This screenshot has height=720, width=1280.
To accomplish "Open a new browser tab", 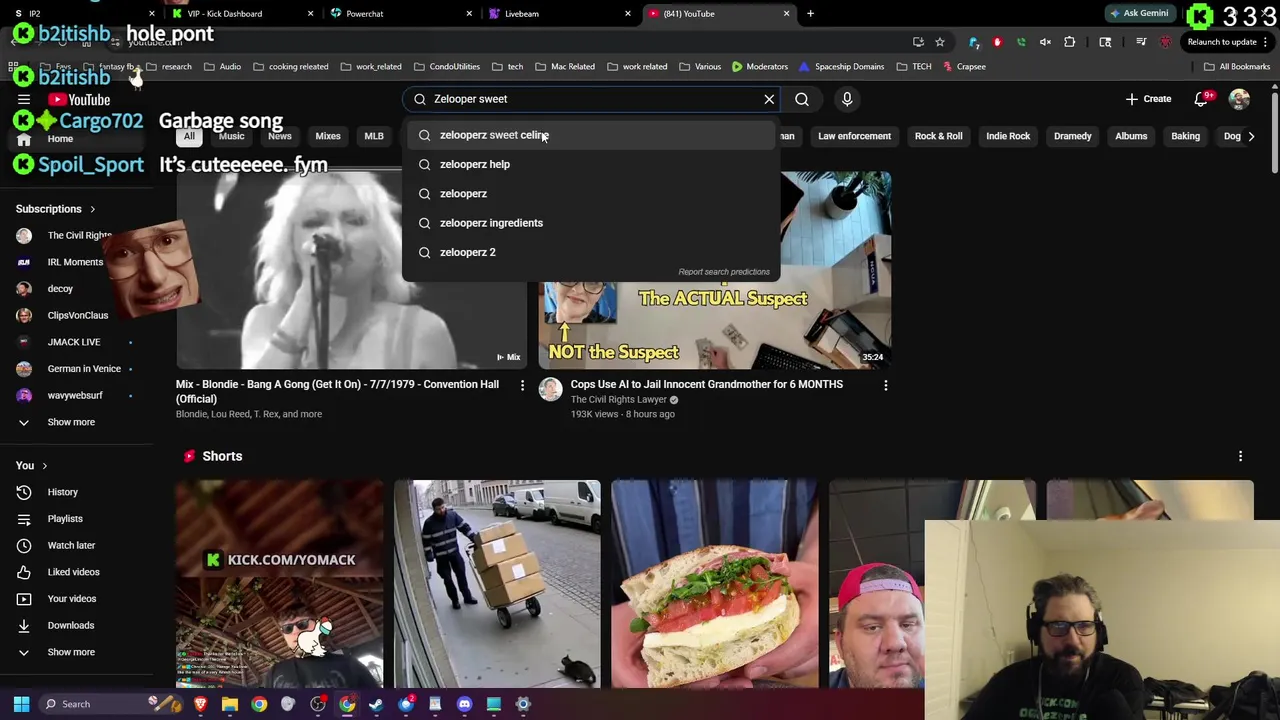I will click(x=810, y=14).
